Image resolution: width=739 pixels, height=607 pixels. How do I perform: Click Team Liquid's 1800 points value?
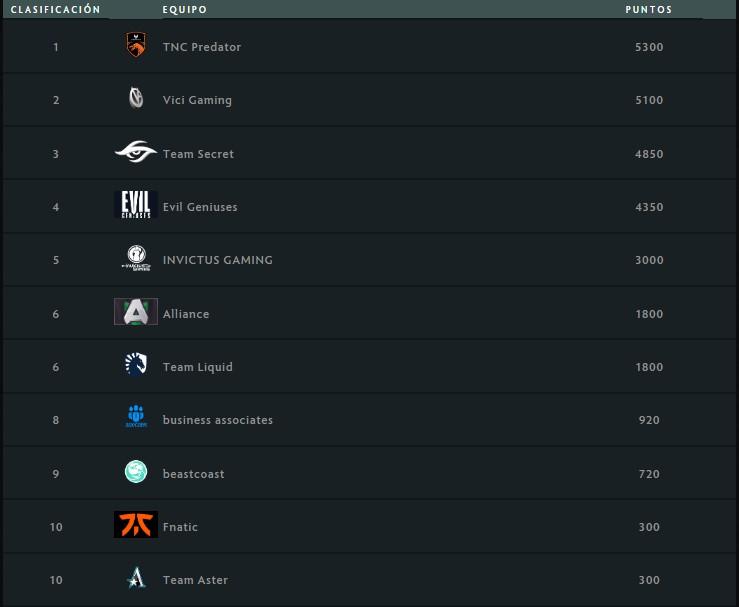[649, 367]
